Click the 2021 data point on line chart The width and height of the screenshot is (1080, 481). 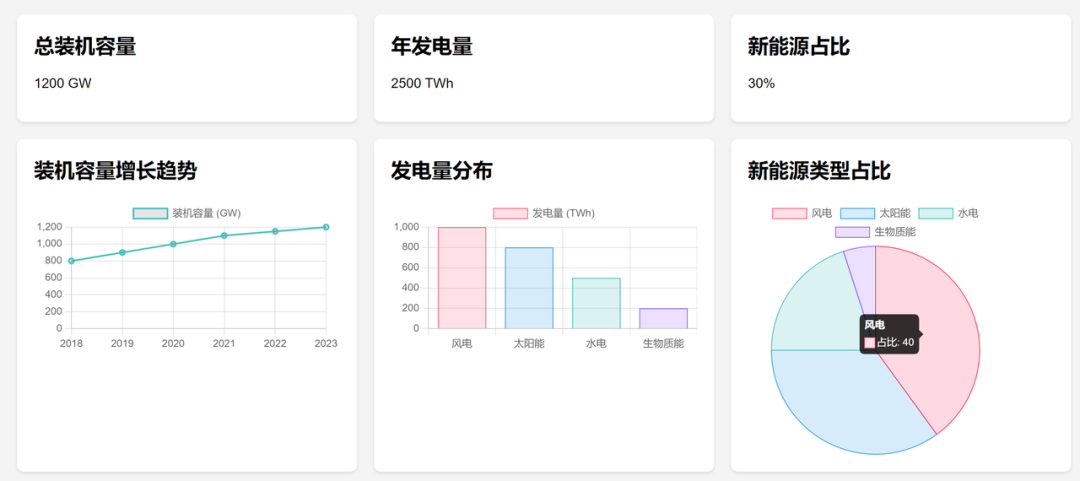point(224,236)
